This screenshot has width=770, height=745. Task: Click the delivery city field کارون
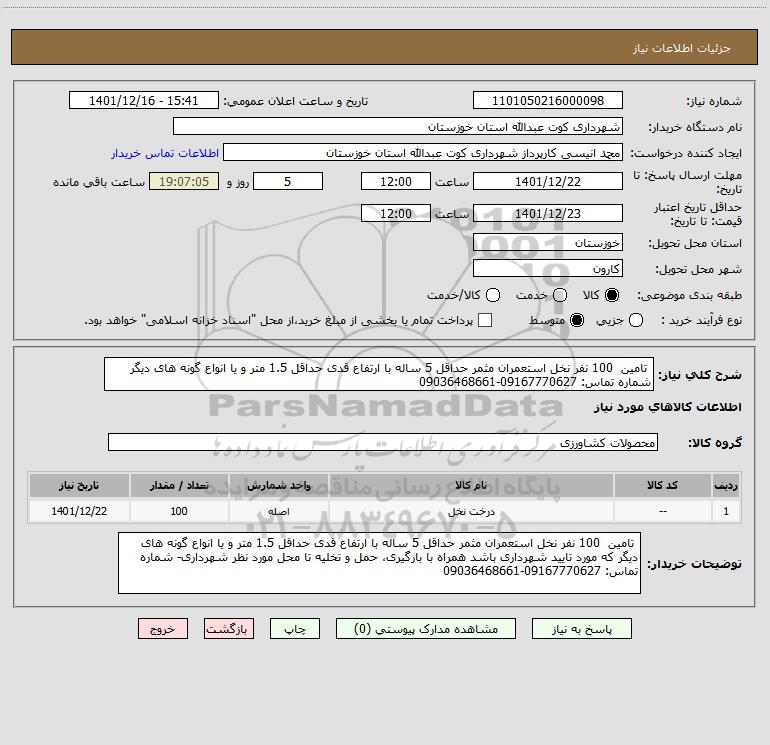click(x=548, y=268)
